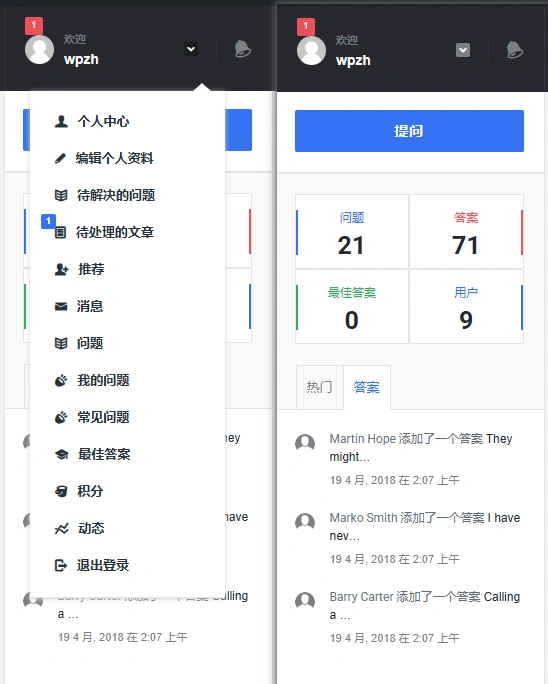Open Barry Carter's answer in the right panel
The height and width of the screenshot is (684, 548).
[x=425, y=605]
